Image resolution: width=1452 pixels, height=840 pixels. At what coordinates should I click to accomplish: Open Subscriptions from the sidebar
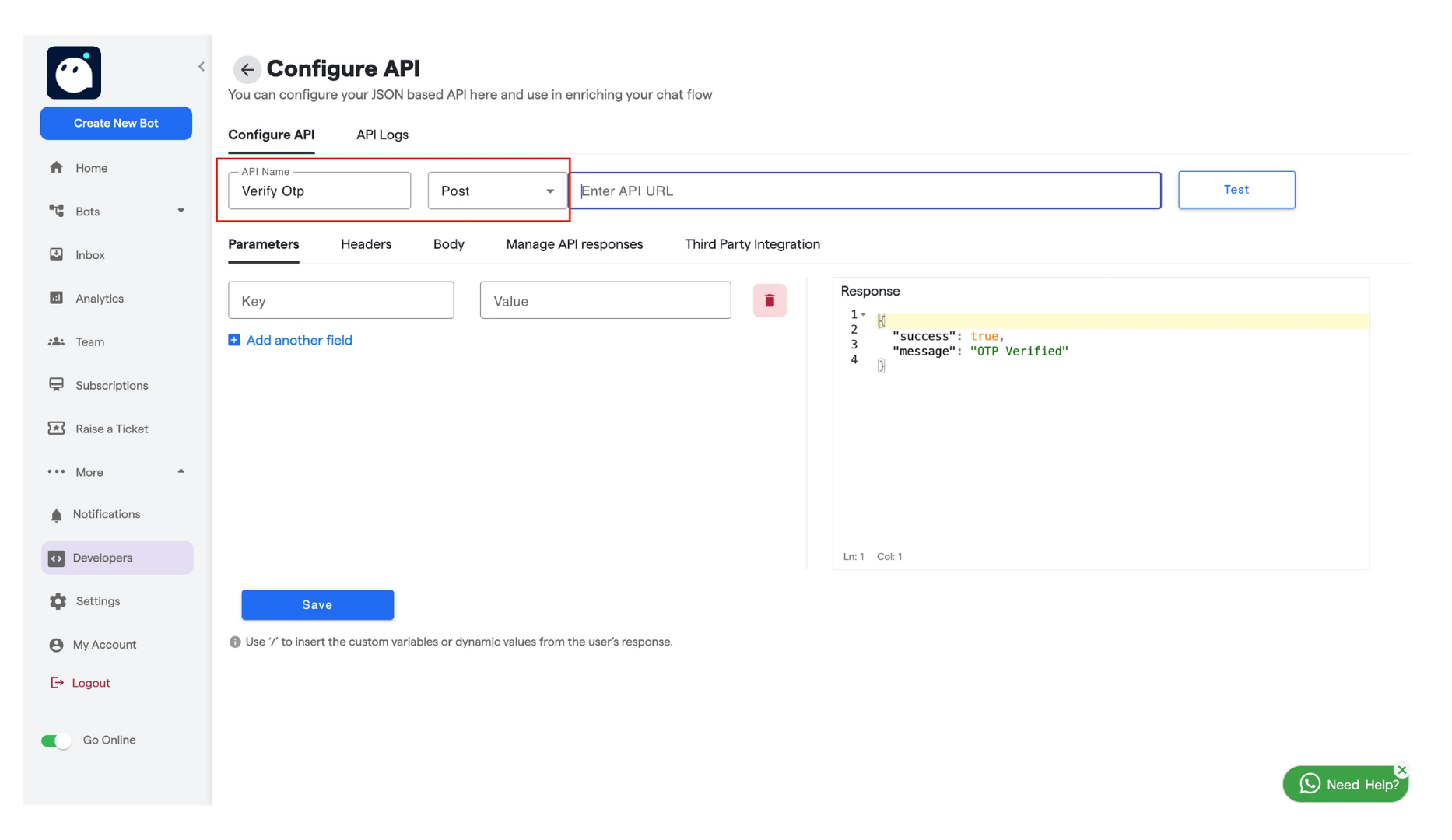tap(110, 385)
